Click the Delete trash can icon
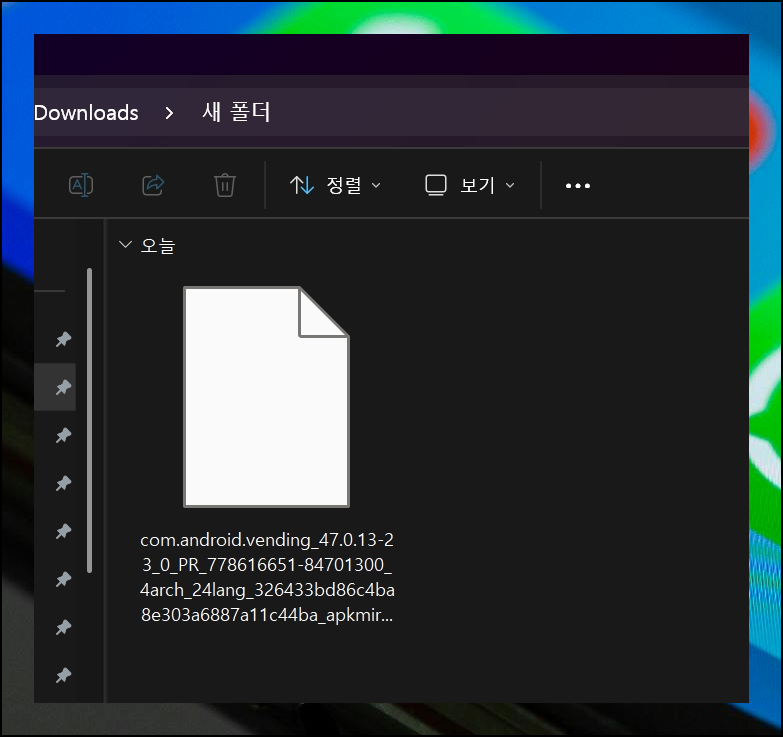783x737 pixels. [225, 185]
